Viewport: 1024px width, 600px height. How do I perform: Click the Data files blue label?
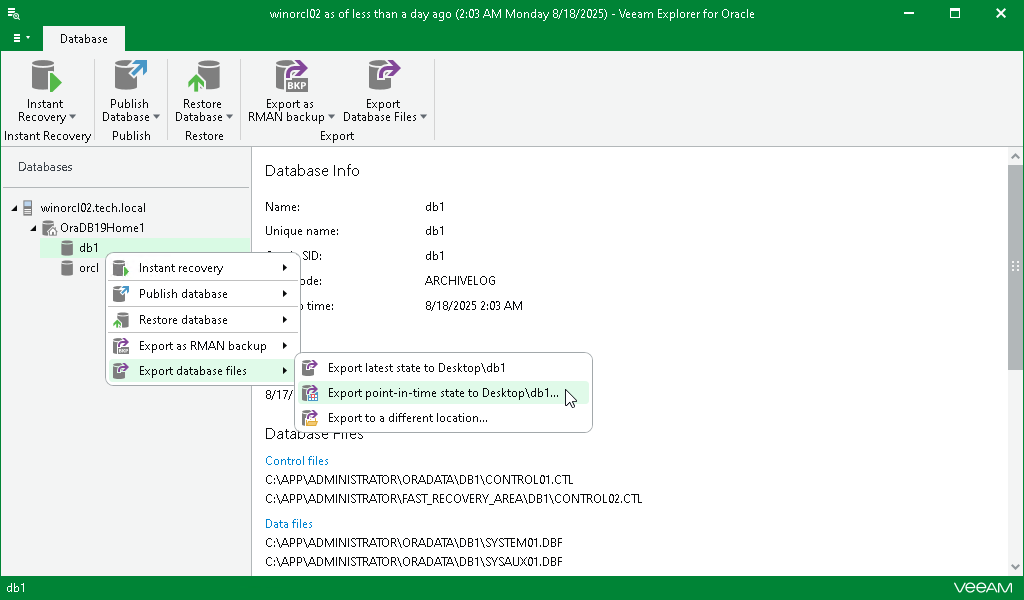pos(288,523)
